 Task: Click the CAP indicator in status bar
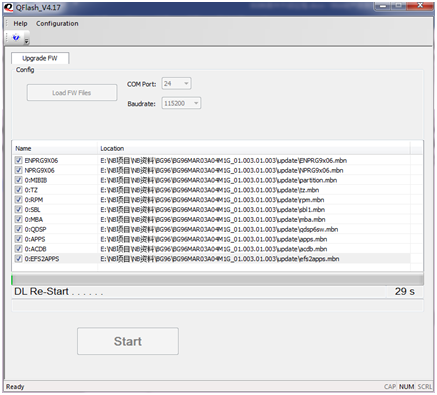tap(390, 387)
